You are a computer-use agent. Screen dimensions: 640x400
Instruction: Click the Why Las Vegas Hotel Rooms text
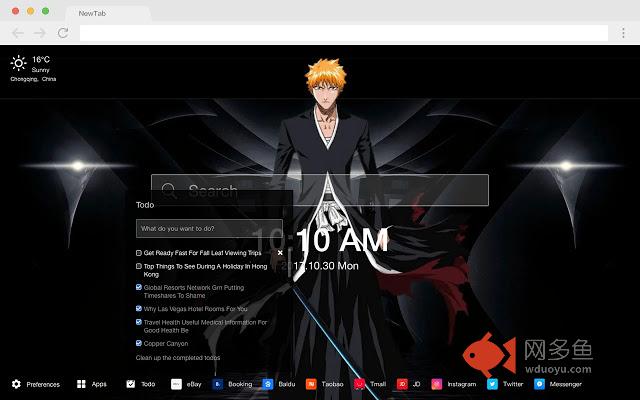pyautogui.click(x=196, y=309)
